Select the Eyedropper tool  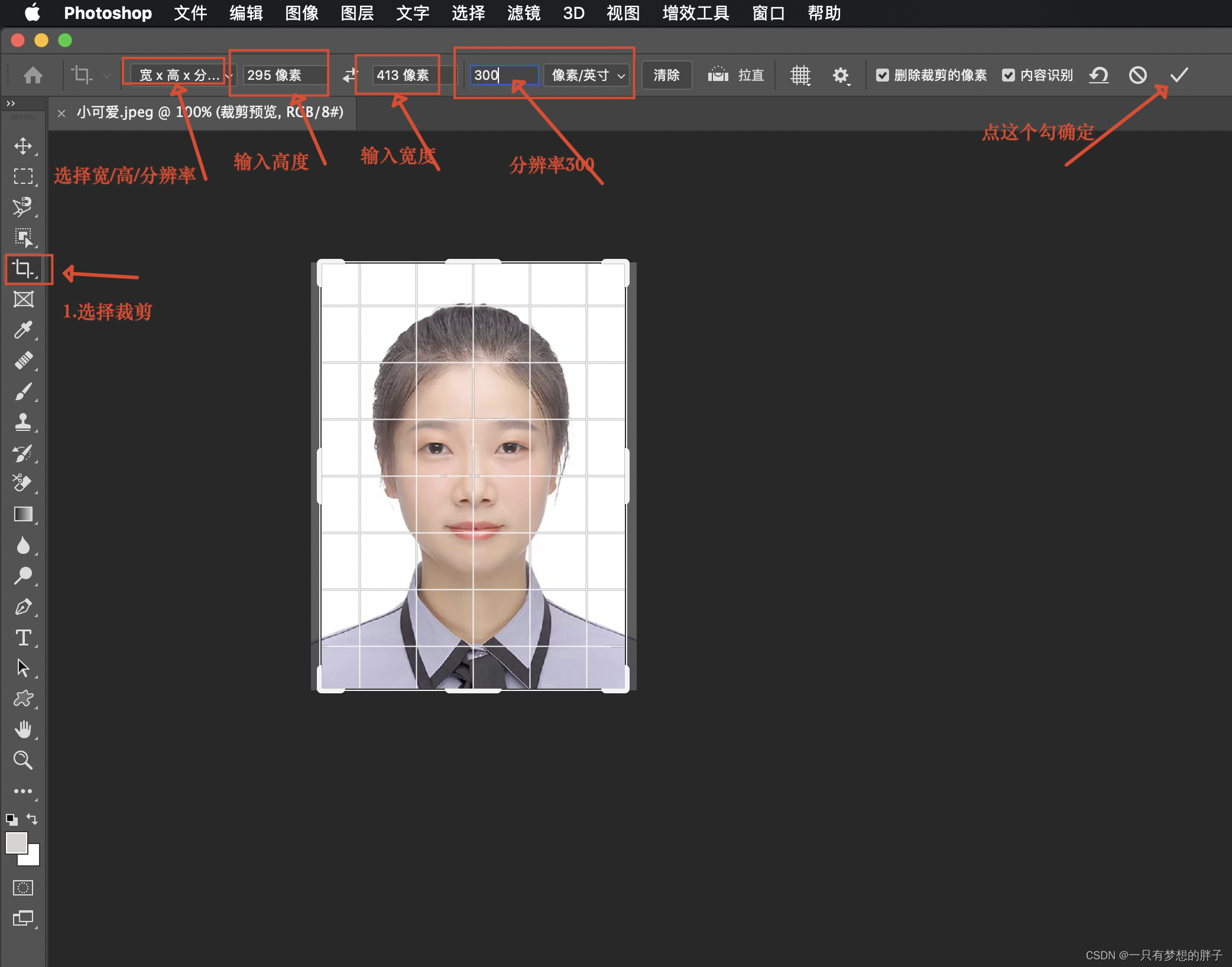(23, 330)
